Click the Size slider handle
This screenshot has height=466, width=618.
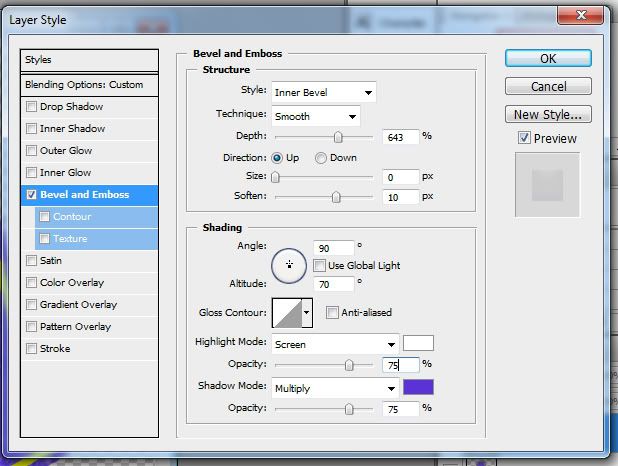tap(275, 177)
